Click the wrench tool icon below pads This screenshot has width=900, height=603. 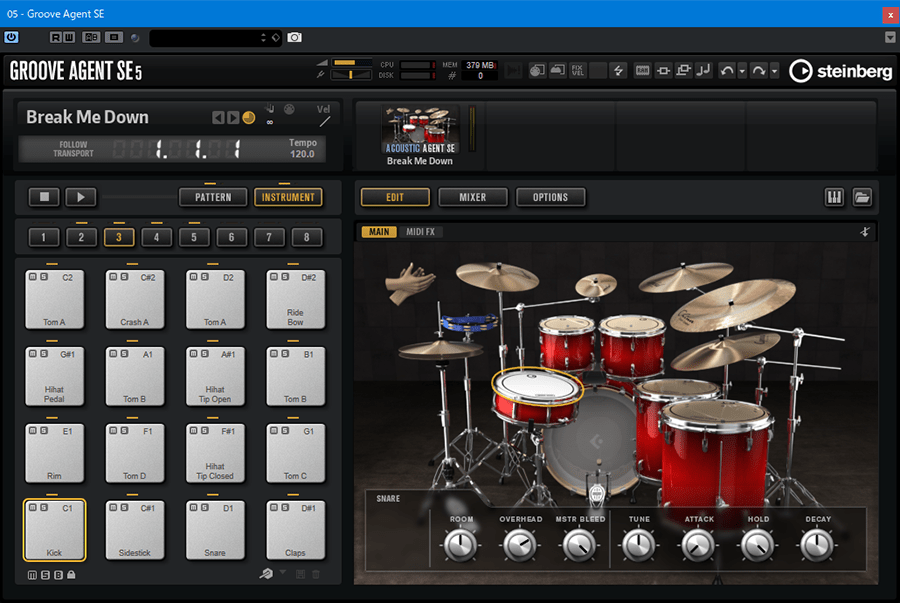coord(266,574)
